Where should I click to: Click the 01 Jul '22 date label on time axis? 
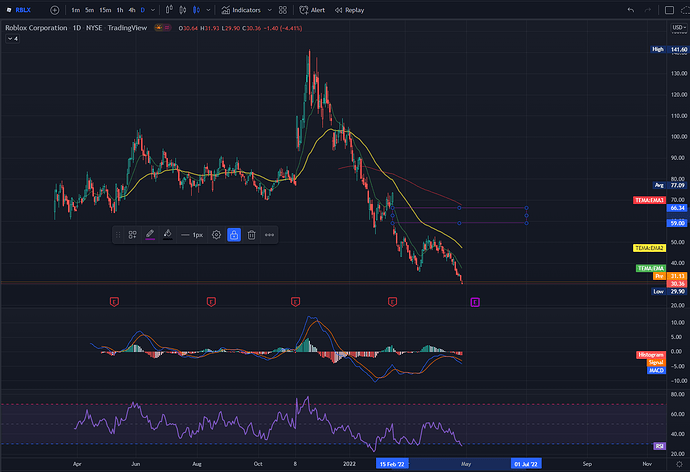click(526, 464)
